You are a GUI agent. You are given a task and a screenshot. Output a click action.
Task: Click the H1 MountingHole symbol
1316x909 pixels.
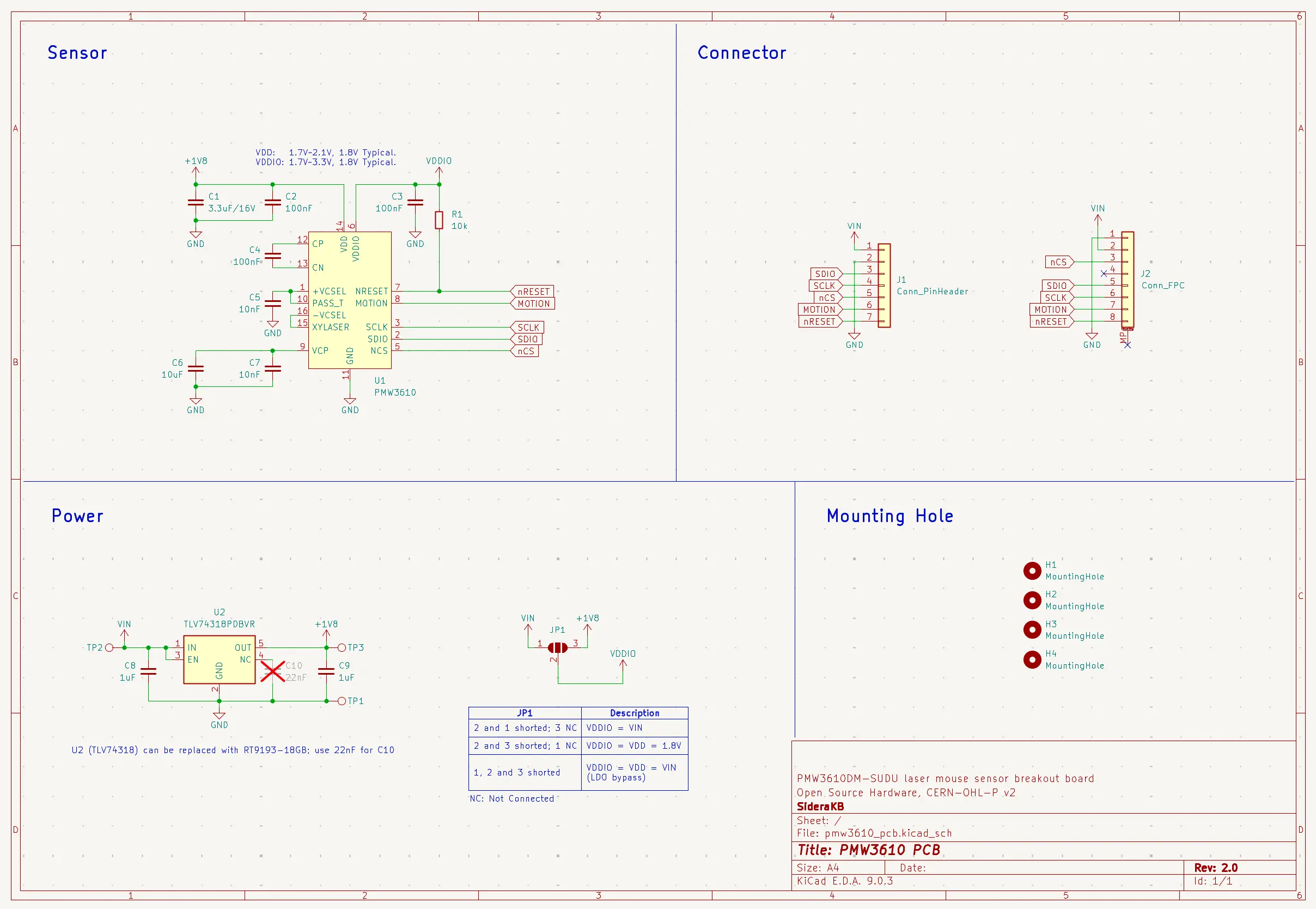1032,571
